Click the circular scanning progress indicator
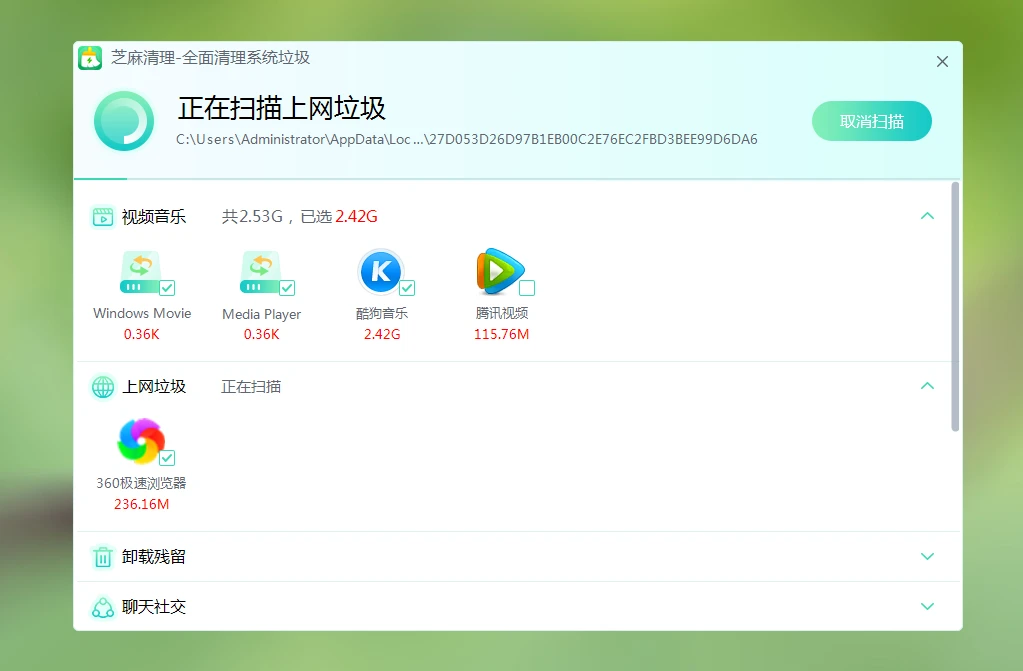Viewport: 1023px width, 671px height. point(124,121)
